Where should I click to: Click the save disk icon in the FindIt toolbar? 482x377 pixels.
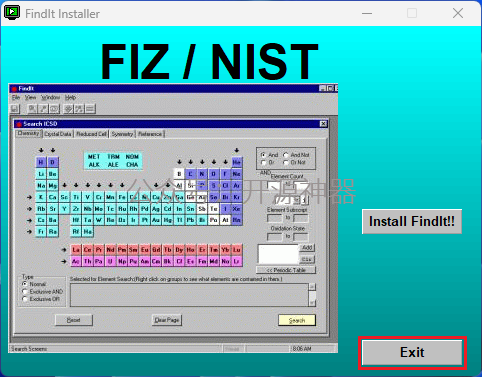tap(15, 109)
